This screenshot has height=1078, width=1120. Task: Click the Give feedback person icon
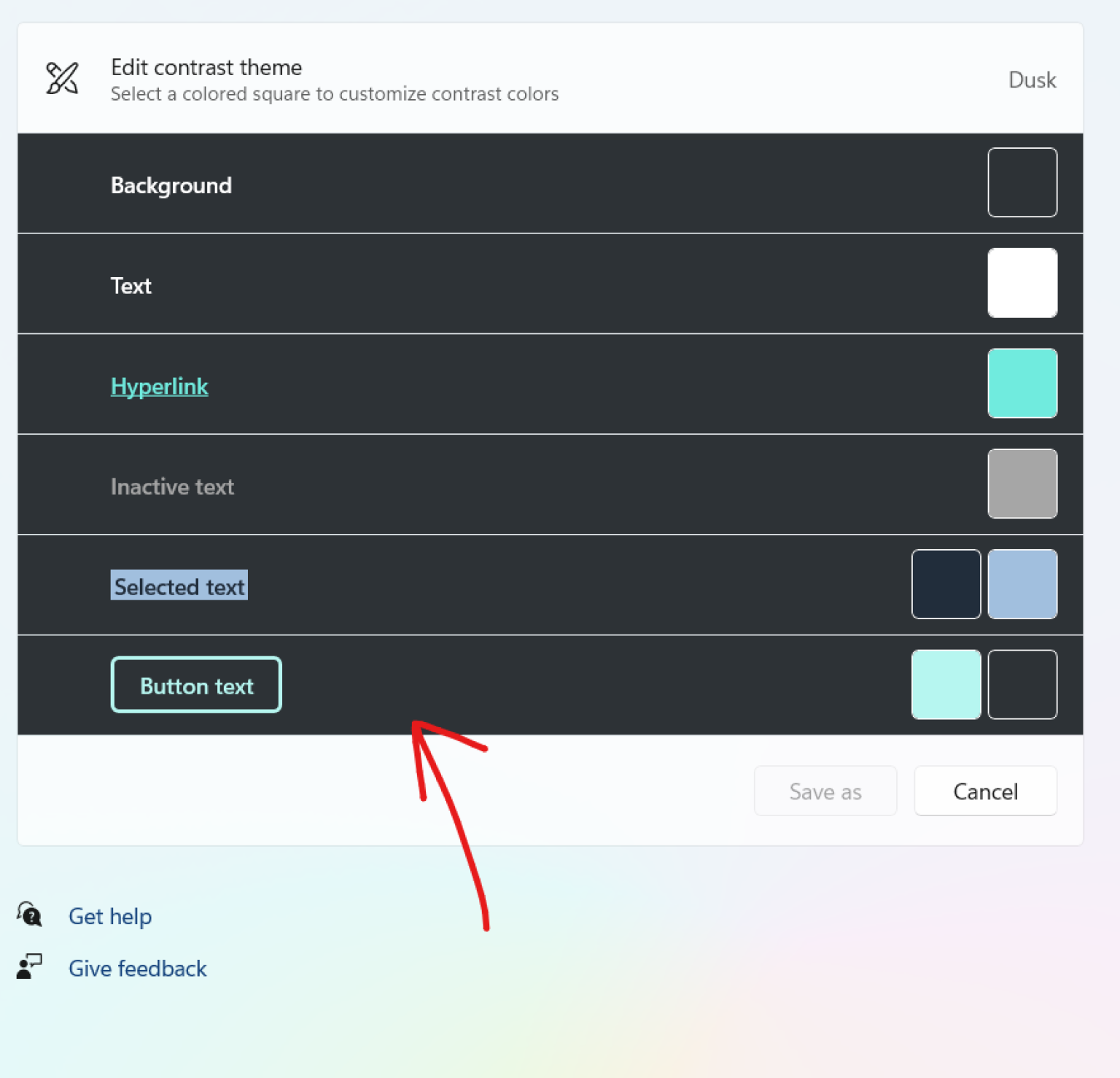click(x=28, y=967)
